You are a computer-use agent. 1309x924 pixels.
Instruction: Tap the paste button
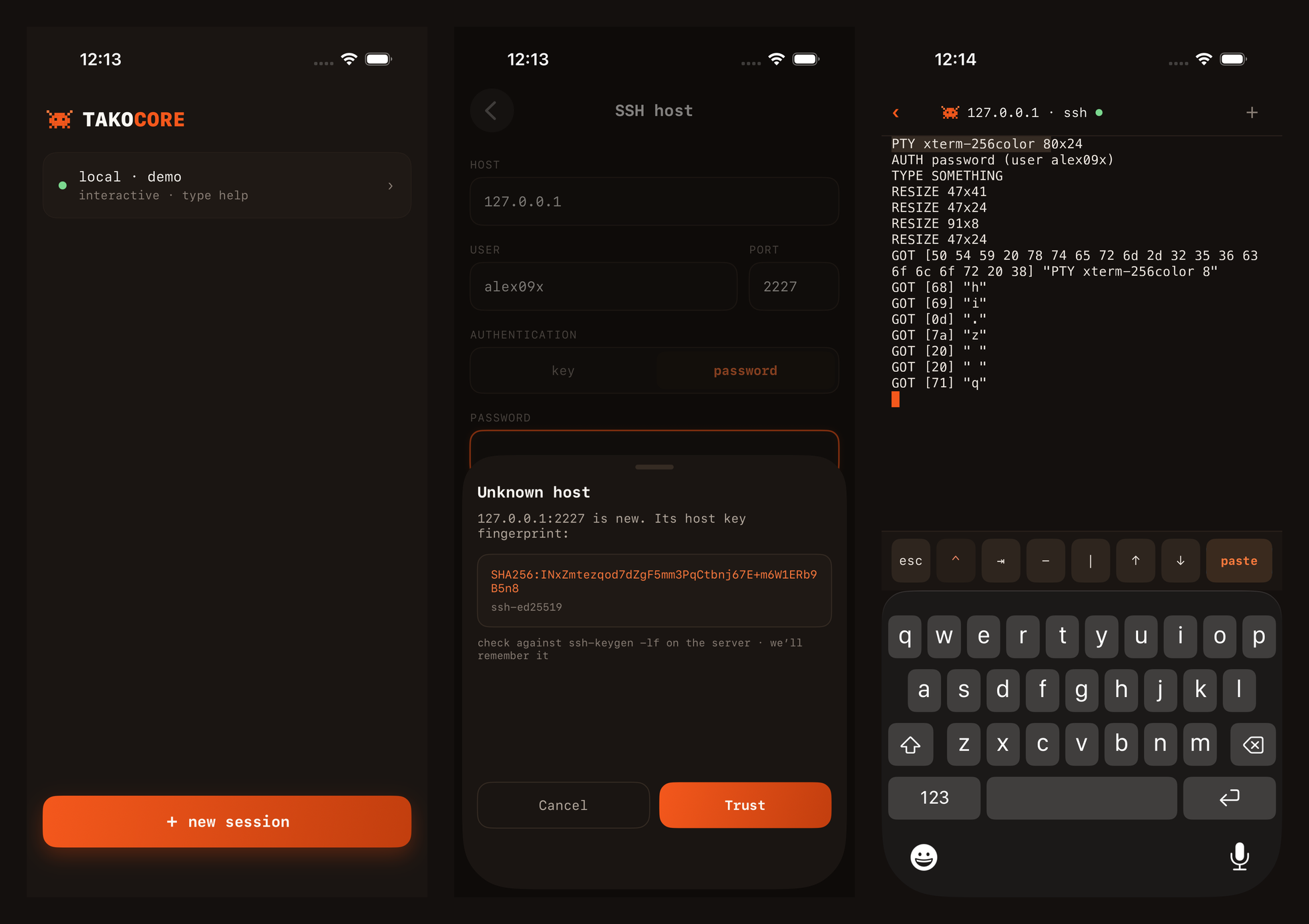tap(1239, 561)
